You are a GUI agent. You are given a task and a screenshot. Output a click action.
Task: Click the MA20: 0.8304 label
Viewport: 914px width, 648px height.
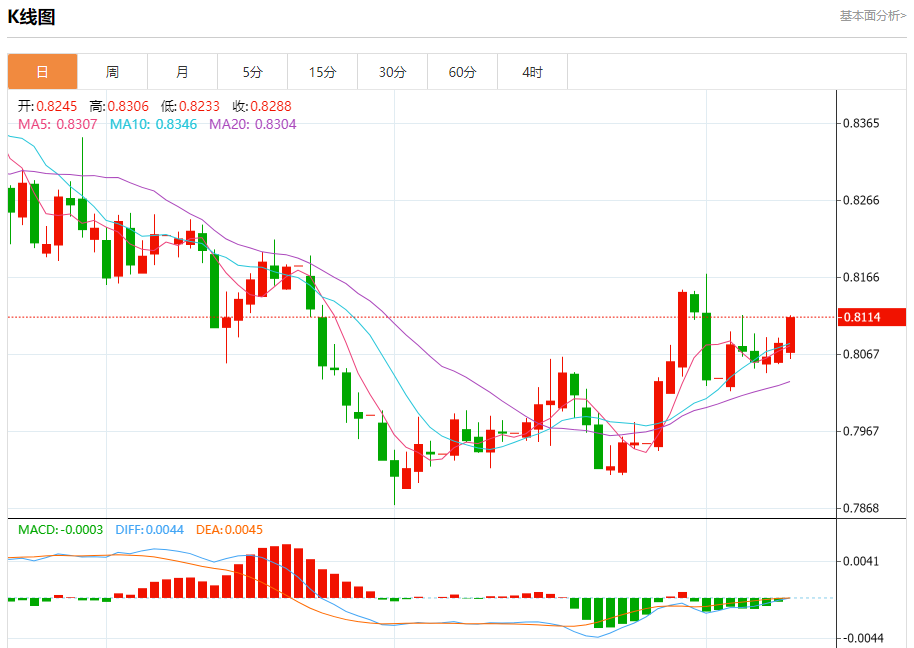pyautogui.click(x=252, y=124)
